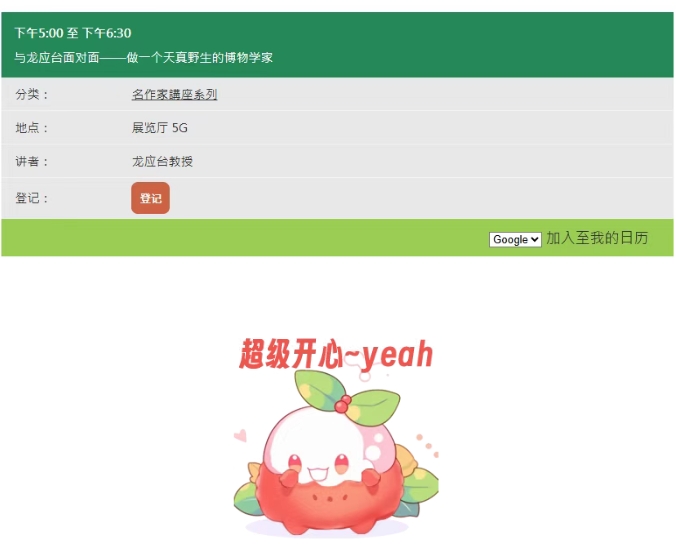Click the red cherry bow on the sticker
Viewport: 676px width, 551px height.
tap(343, 404)
